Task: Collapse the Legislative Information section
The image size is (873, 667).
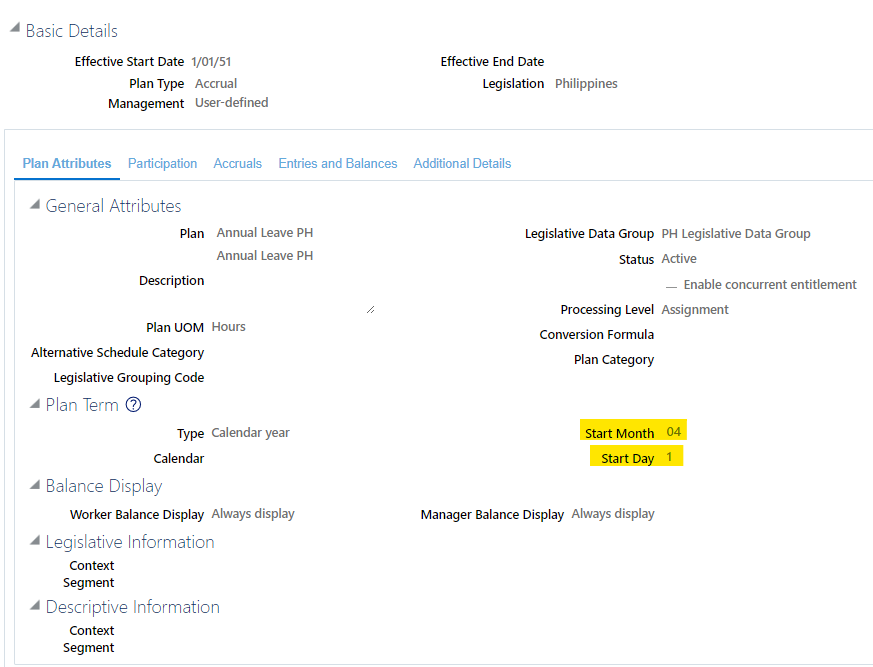Action: (35, 540)
